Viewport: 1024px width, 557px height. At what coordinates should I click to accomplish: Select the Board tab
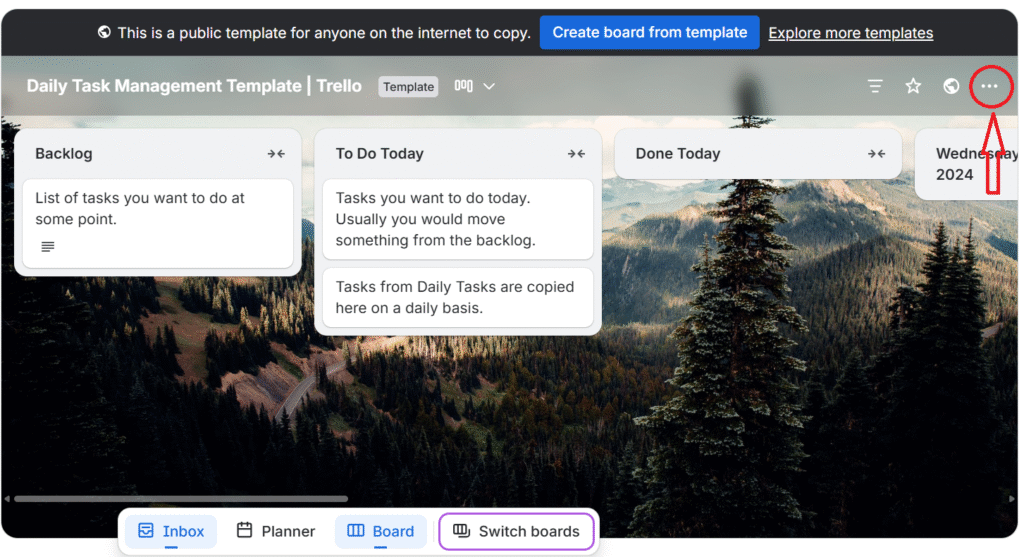pyautogui.click(x=381, y=532)
